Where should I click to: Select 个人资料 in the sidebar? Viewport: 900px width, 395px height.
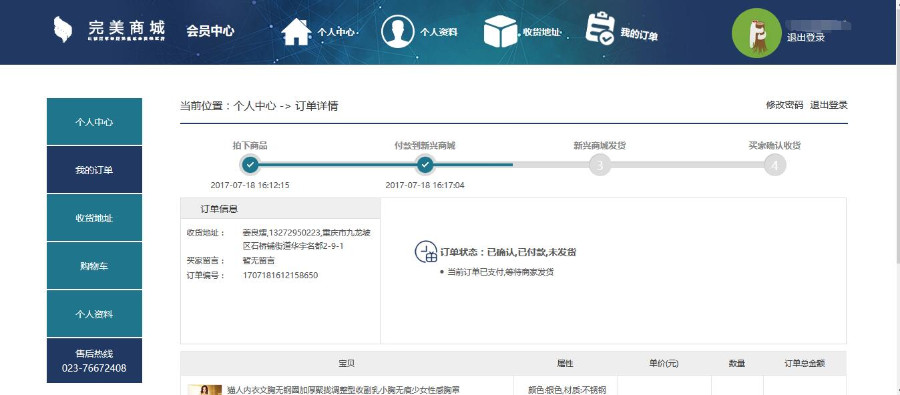(x=94, y=314)
